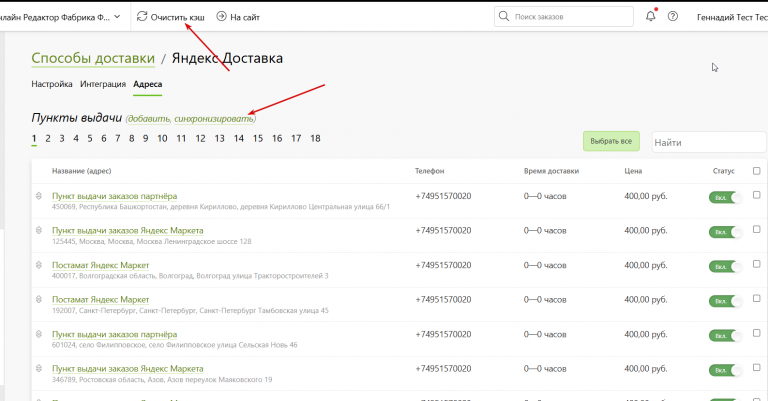The image size is (768, 401).
Task: Go to page 7 of pickup points
Action: tap(118, 139)
